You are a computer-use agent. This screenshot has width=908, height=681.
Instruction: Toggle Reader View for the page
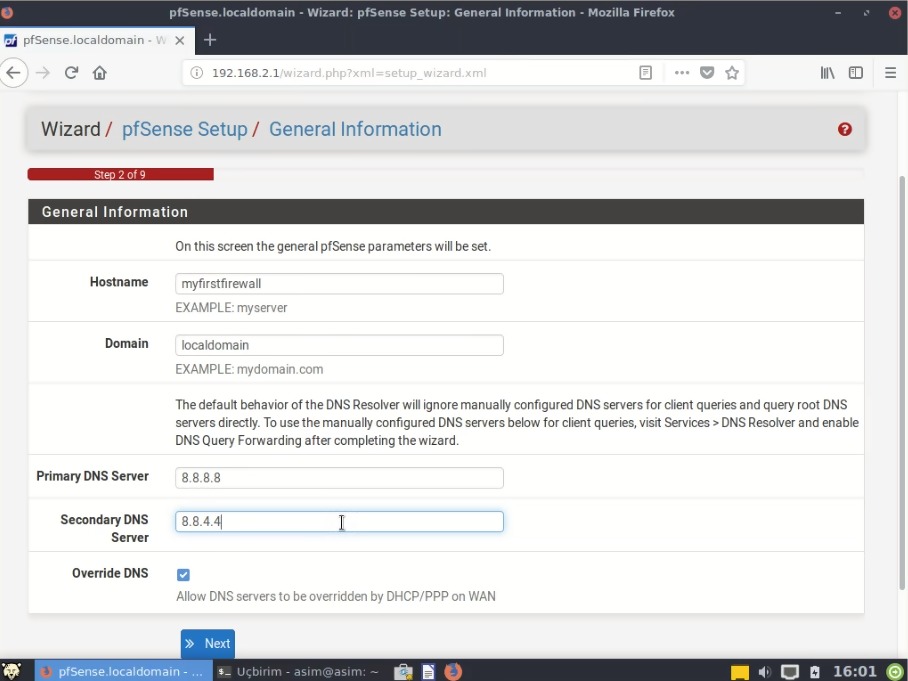(x=646, y=72)
